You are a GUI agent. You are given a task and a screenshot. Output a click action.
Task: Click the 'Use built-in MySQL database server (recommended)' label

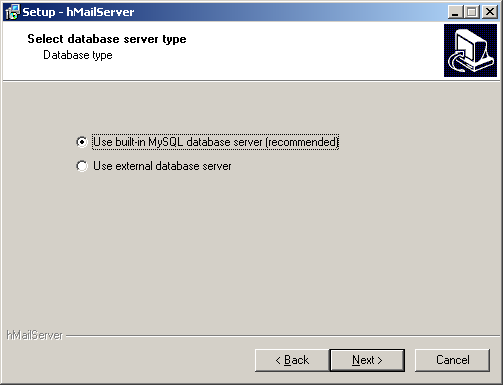click(x=215, y=142)
